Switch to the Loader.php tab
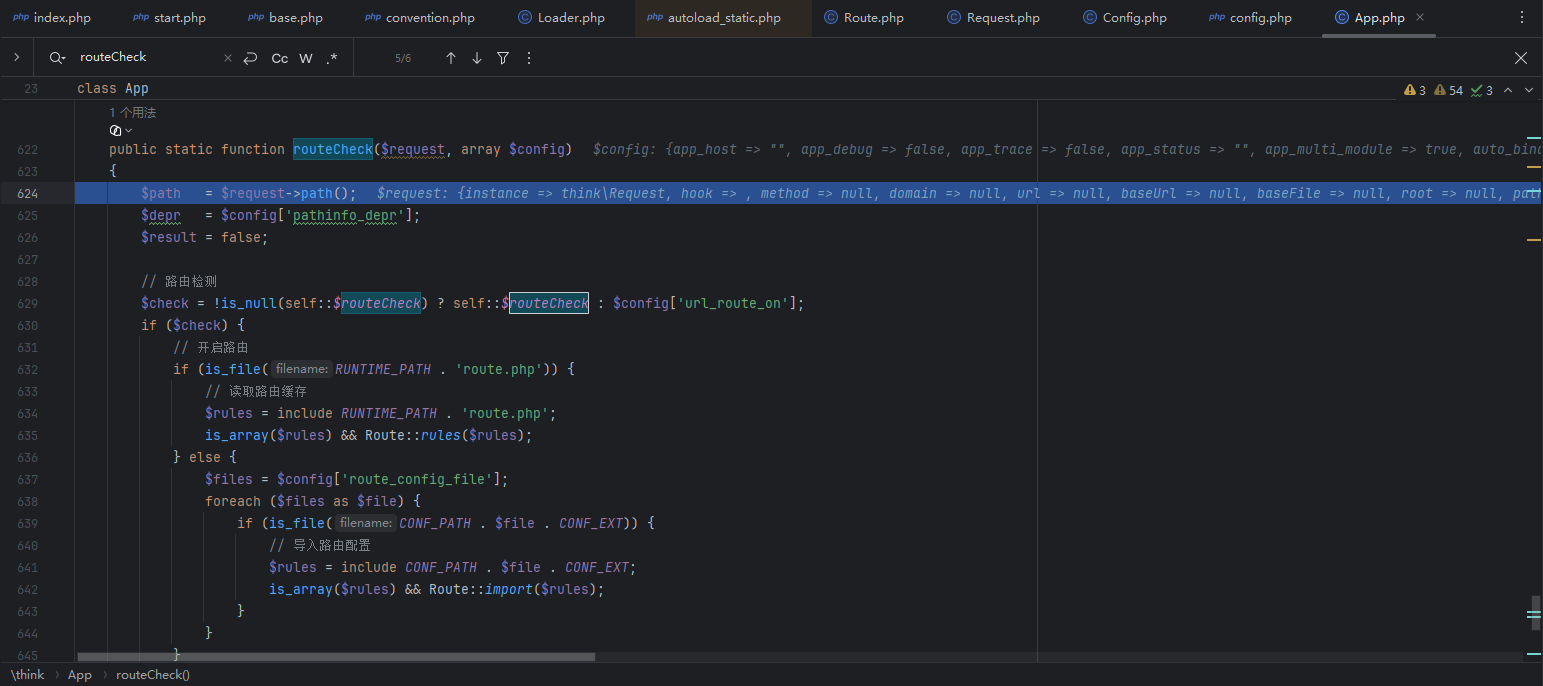 click(561, 18)
